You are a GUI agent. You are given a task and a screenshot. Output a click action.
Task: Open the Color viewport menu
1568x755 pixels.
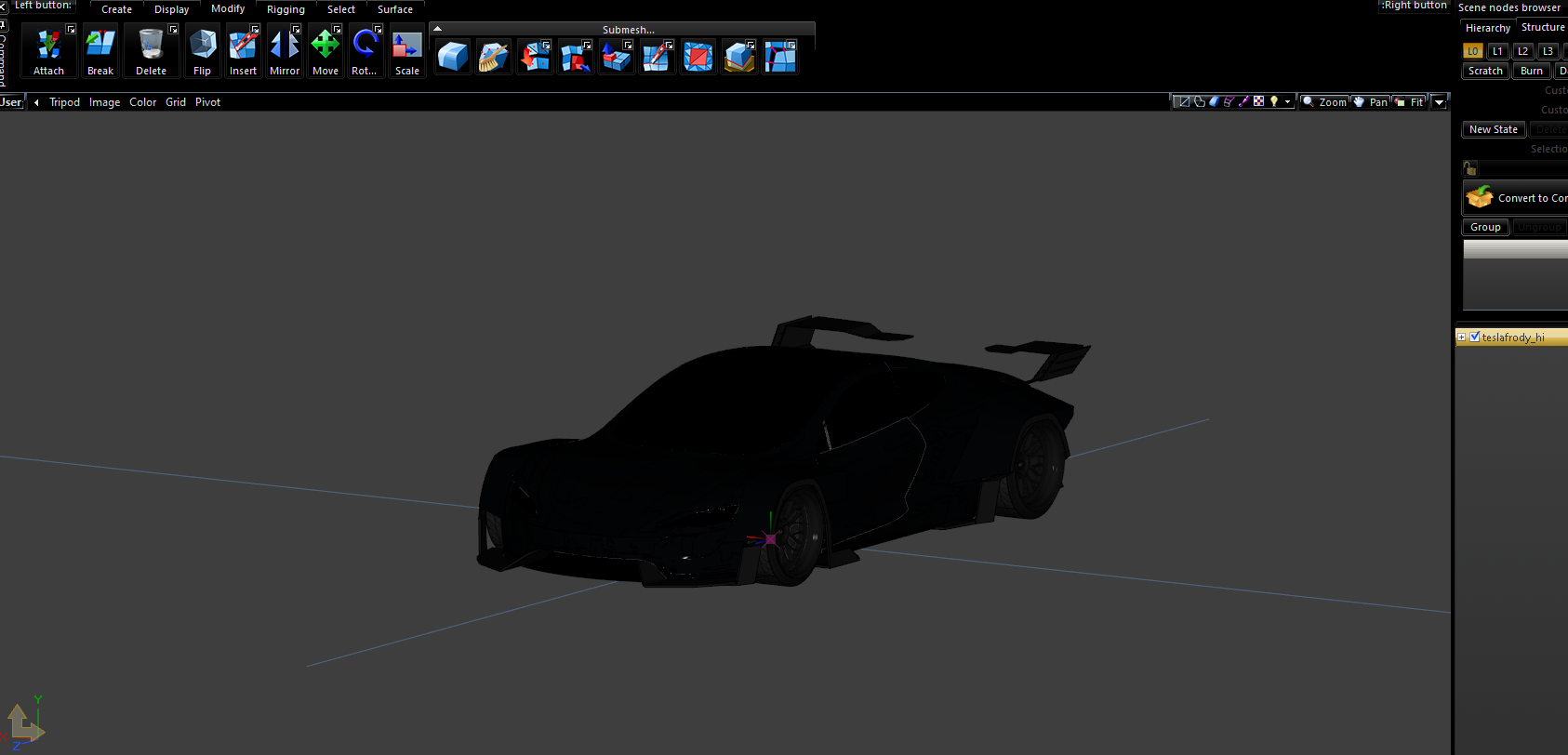pyautogui.click(x=142, y=102)
